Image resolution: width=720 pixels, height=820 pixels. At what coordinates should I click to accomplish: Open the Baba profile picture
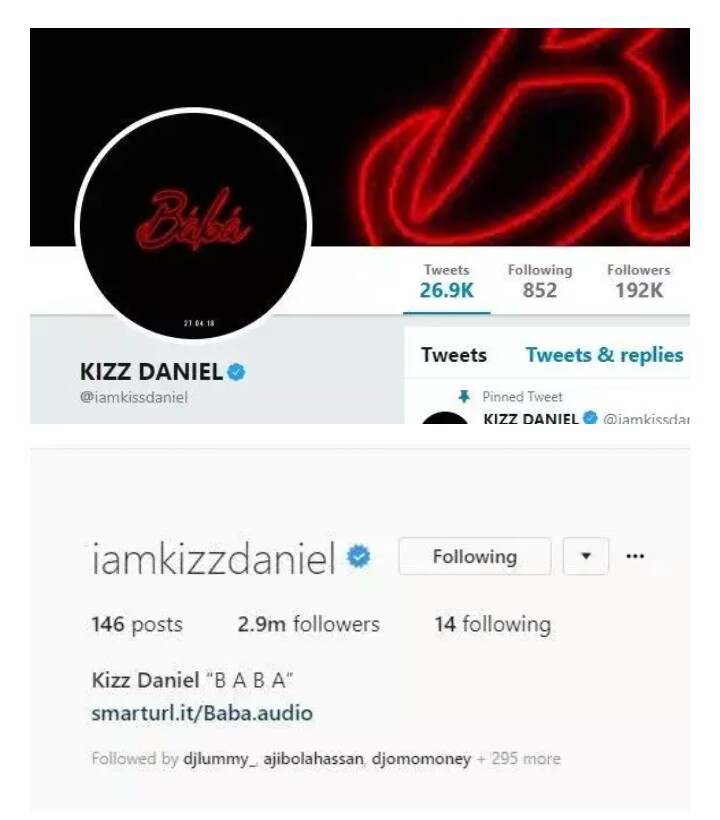point(193,226)
